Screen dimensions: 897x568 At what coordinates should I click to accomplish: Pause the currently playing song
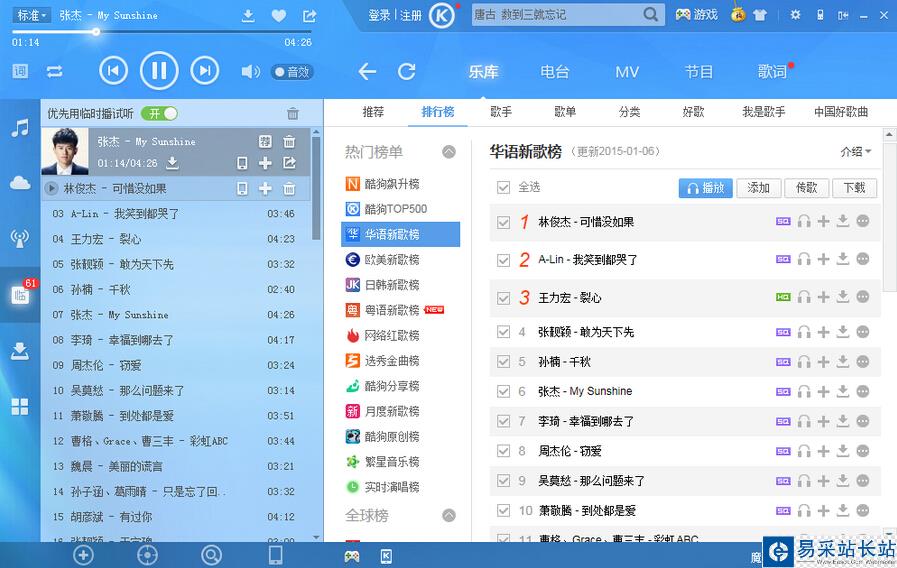(x=159, y=71)
